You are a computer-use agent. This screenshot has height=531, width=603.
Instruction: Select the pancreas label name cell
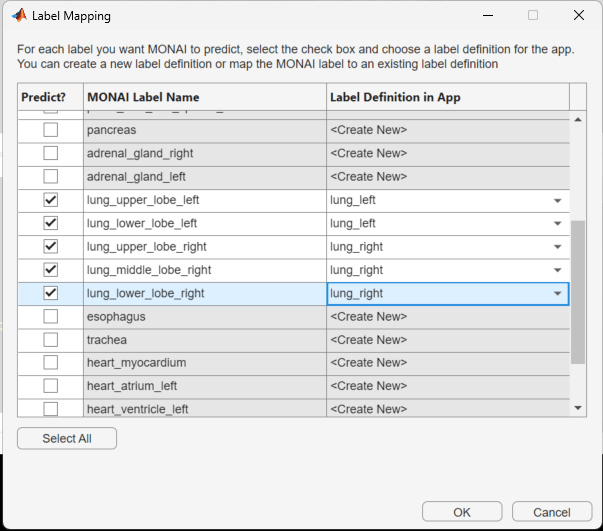(x=205, y=130)
